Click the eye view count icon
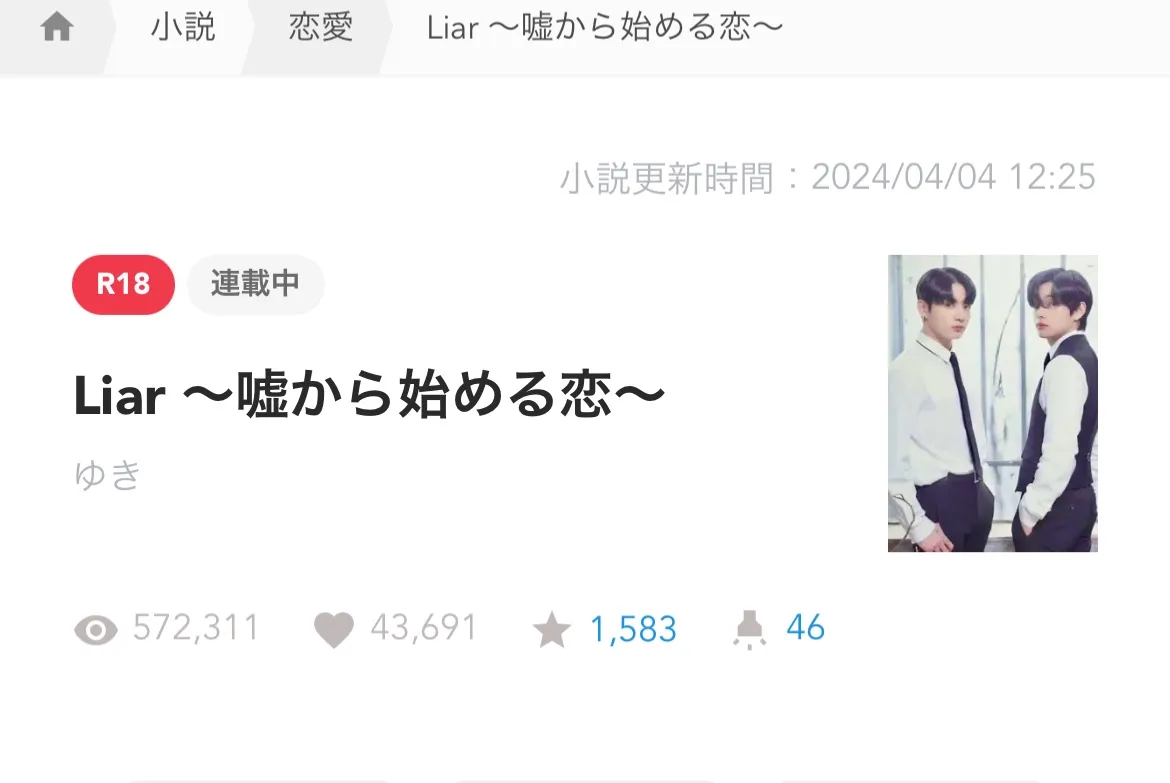 tap(96, 630)
